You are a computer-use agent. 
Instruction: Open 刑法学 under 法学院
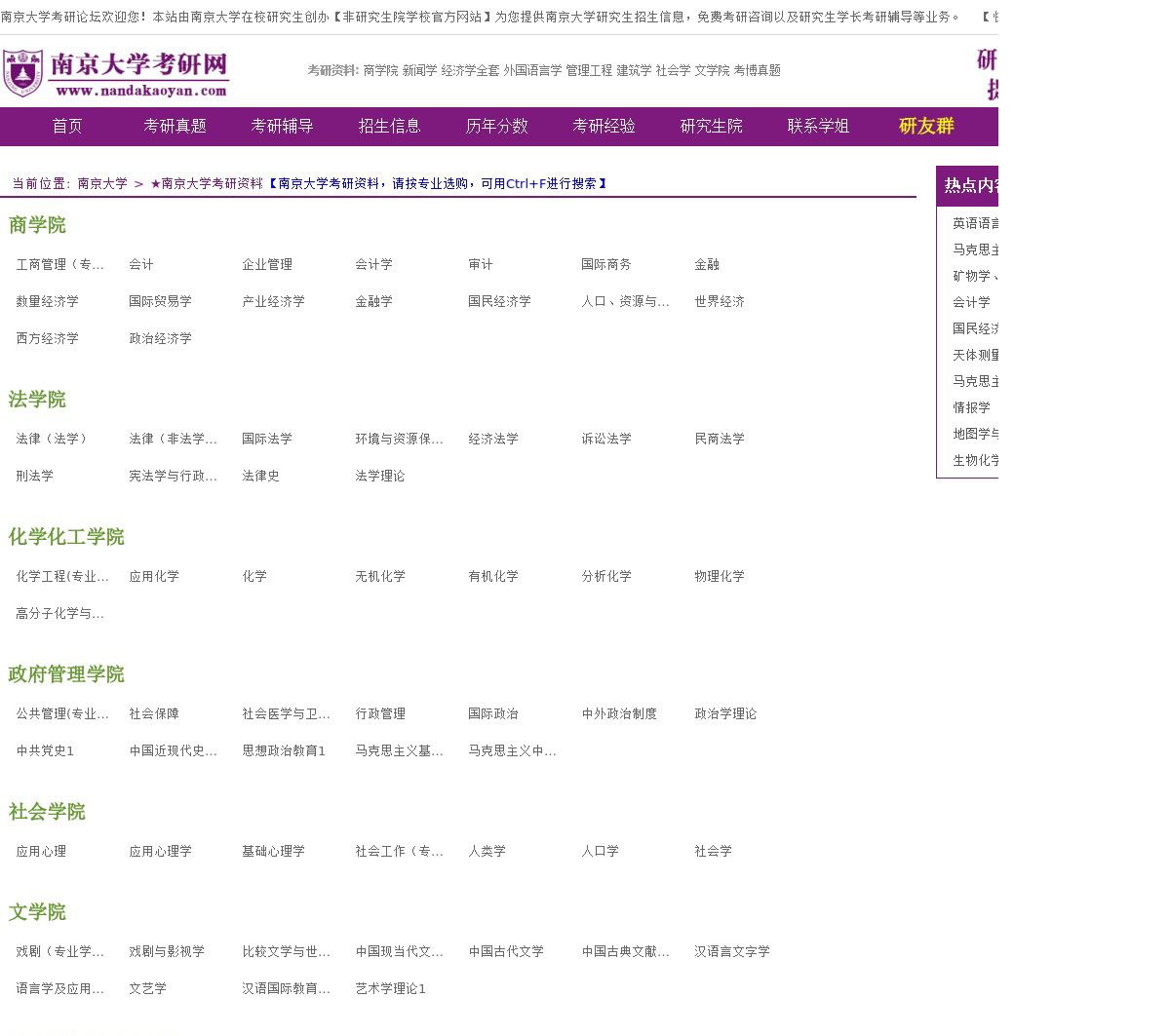point(34,477)
